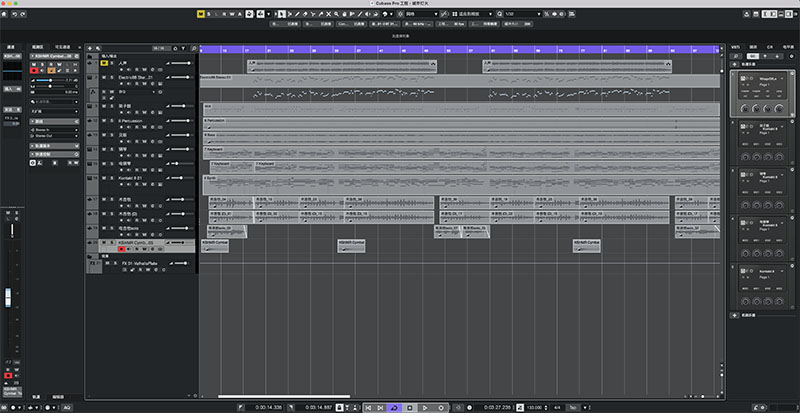800x413 pixels.
Task: Switch to the VSTi tab in right panel
Action: (x=735, y=46)
